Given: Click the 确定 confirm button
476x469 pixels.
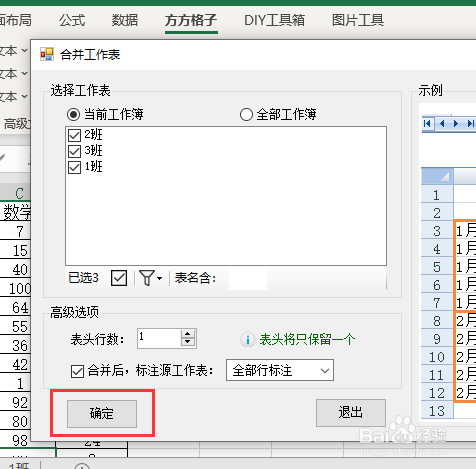Looking at the screenshot, I should click(102, 414).
